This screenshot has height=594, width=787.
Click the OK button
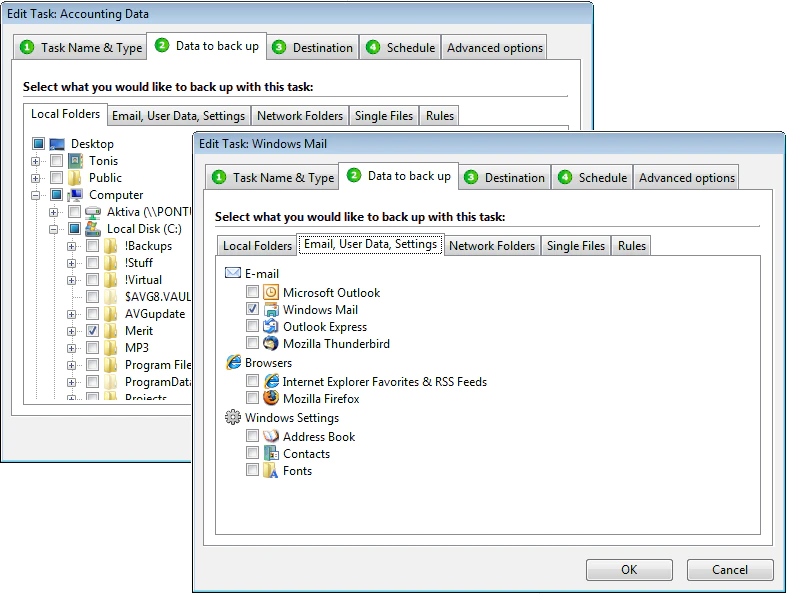coord(629,569)
